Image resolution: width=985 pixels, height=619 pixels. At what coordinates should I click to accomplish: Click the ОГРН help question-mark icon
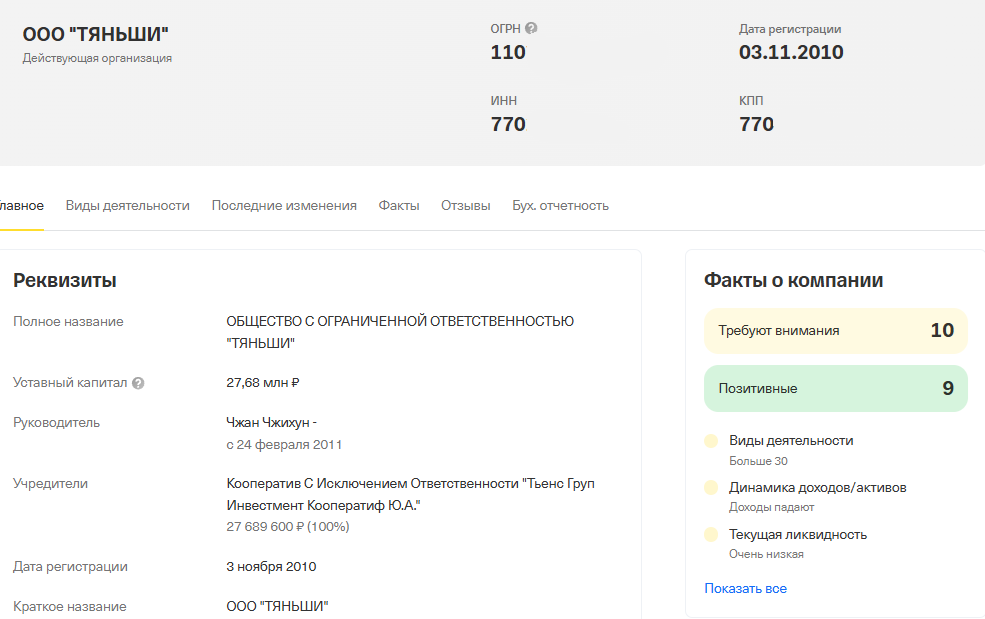(x=531, y=28)
